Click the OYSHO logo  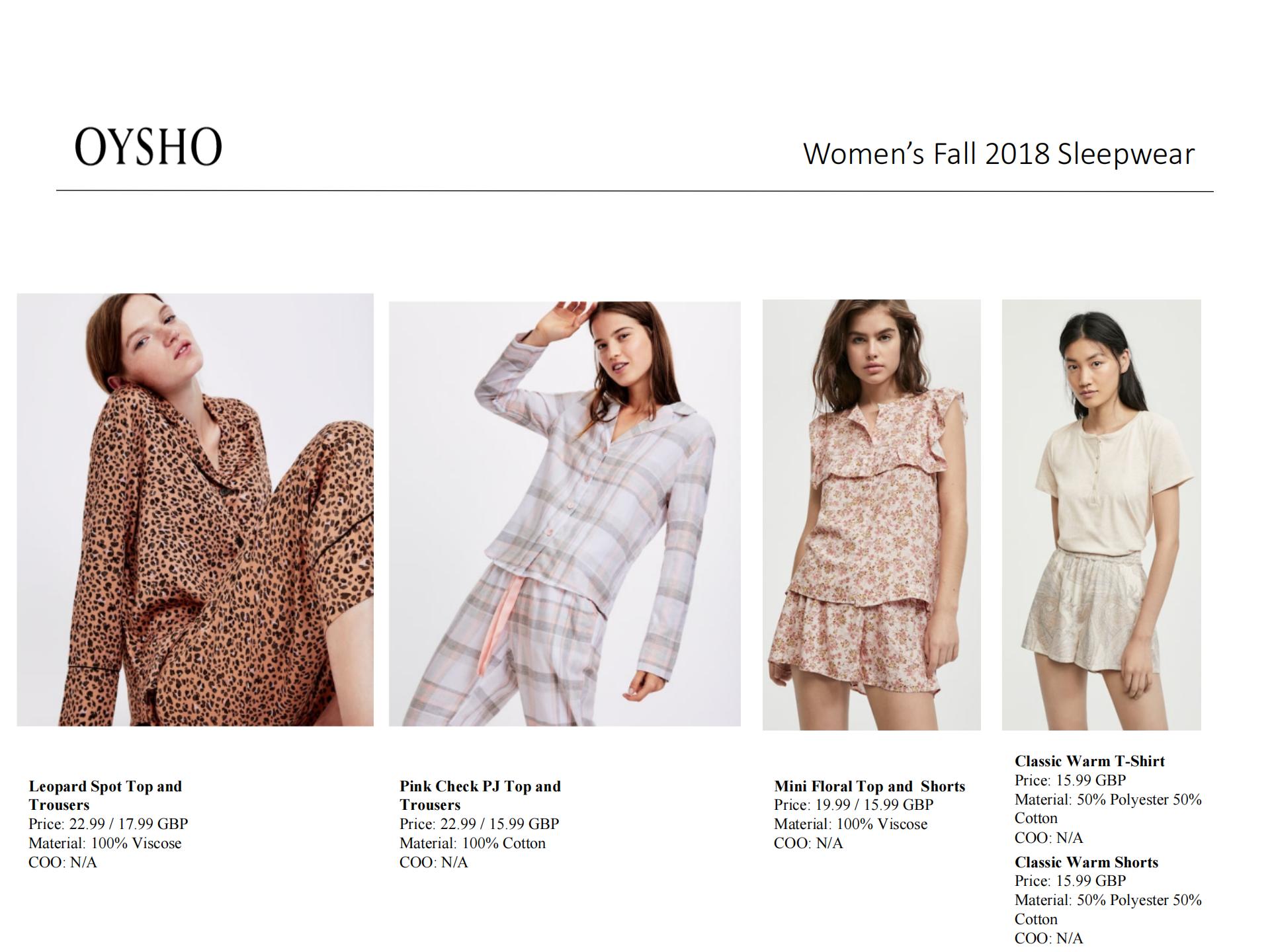tap(148, 146)
